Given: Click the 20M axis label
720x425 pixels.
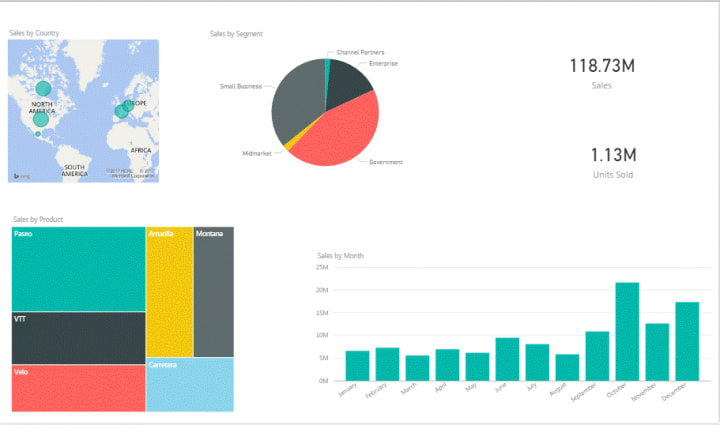Looking at the screenshot, I should [322, 290].
